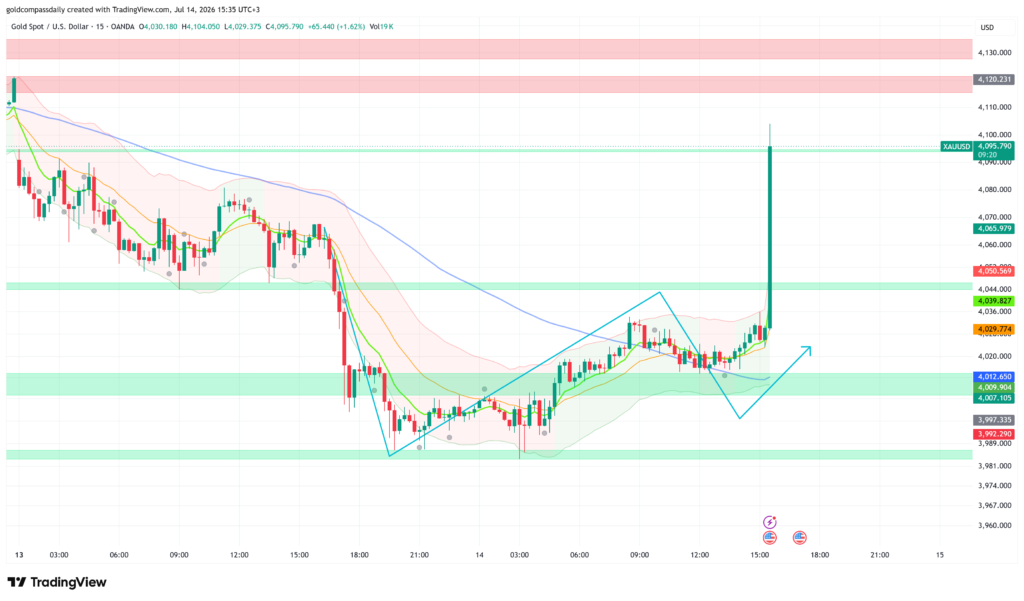The height and width of the screenshot is (601, 1024).
Task: Click the orange 4,029.774 price label
Action: pyautogui.click(x=994, y=330)
